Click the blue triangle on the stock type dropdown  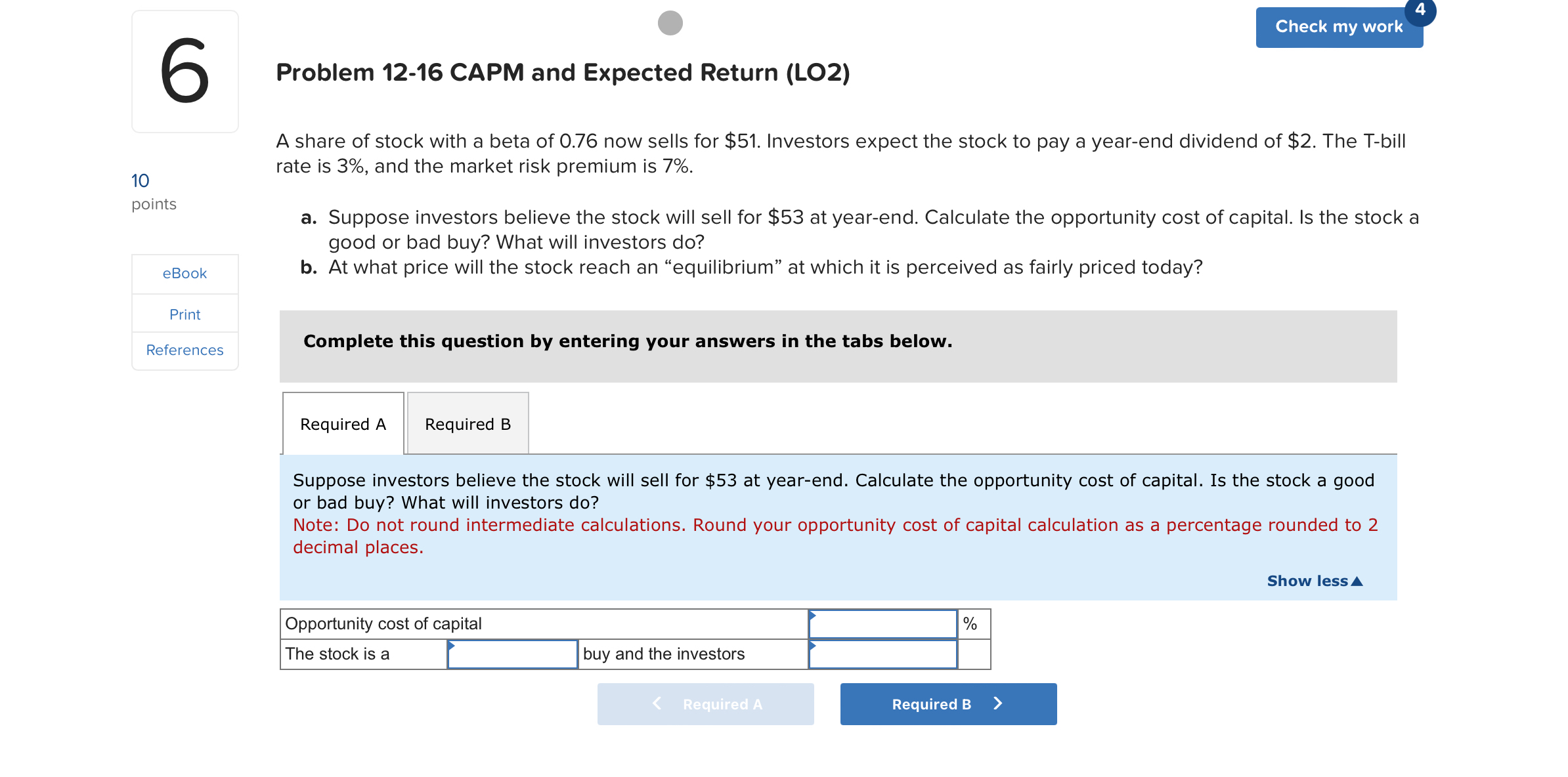click(452, 646)
